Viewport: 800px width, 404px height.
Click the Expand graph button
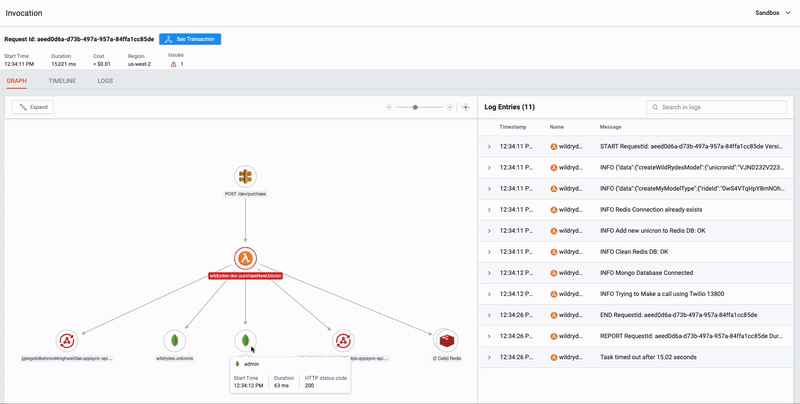(33, 107)
